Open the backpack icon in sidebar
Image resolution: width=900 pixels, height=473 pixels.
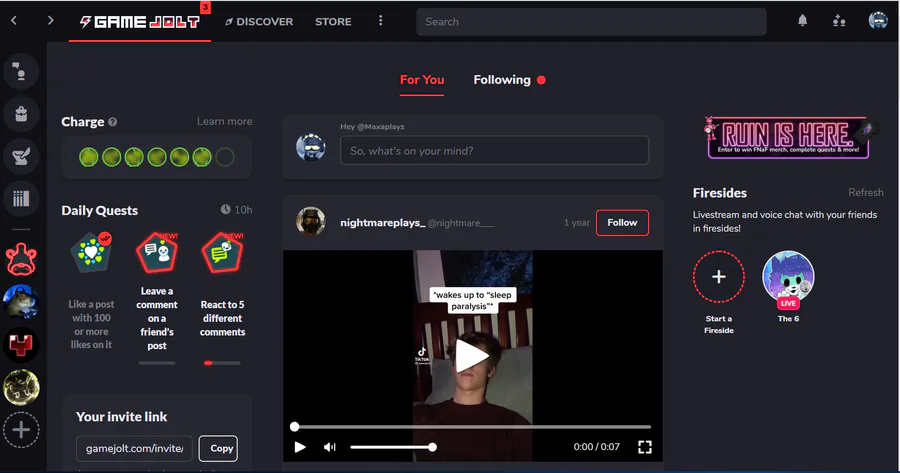coord(21,114)
